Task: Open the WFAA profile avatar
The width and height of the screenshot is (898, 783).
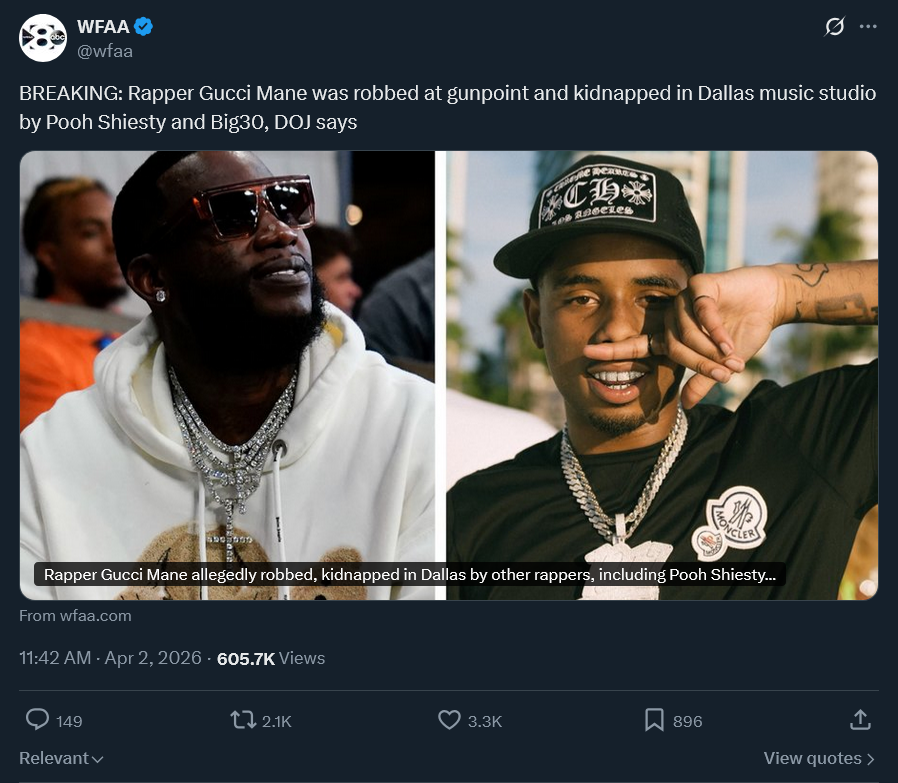Action: (x=43, y=38)
